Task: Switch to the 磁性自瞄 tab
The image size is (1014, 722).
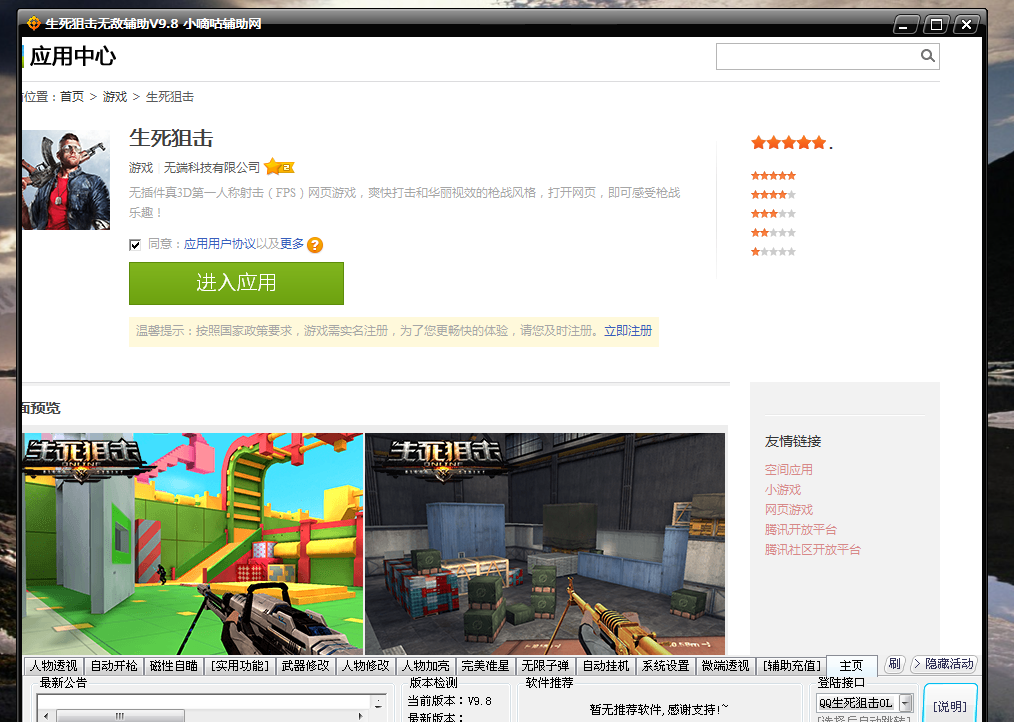Action: click(x=173, y=666)
